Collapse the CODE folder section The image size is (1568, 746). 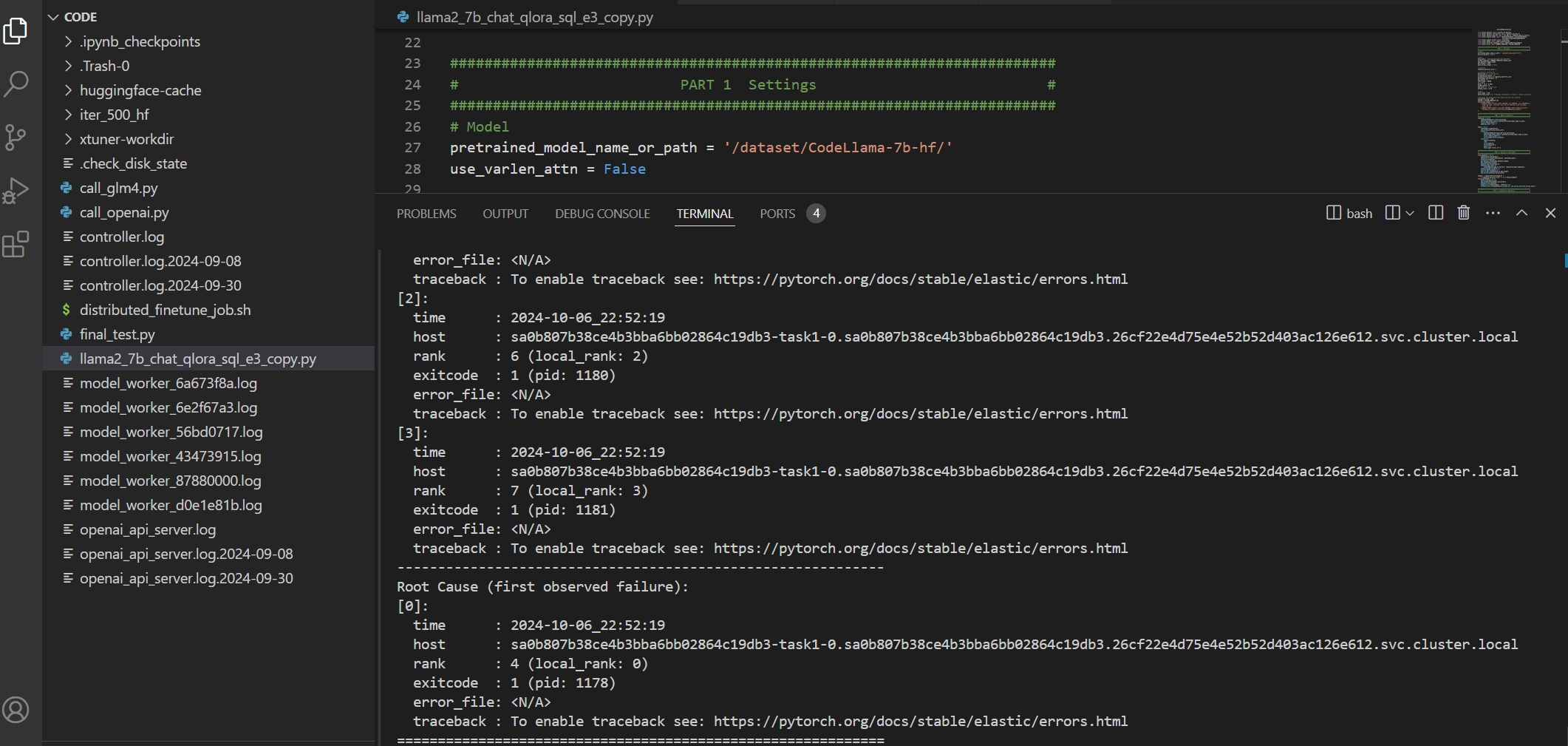[53, 17]
